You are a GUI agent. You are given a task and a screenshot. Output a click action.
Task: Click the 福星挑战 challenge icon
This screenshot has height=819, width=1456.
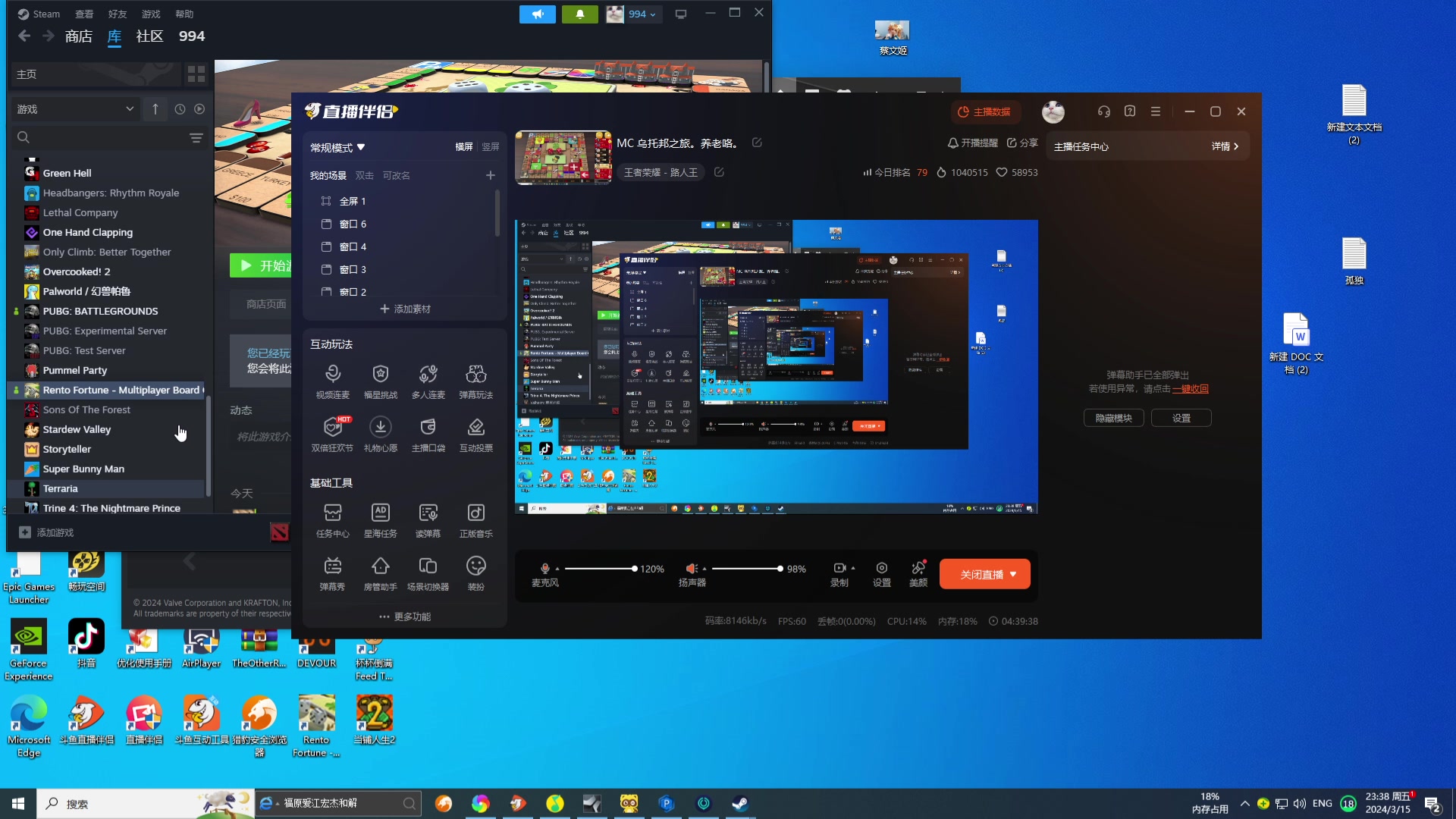point(380,375)
